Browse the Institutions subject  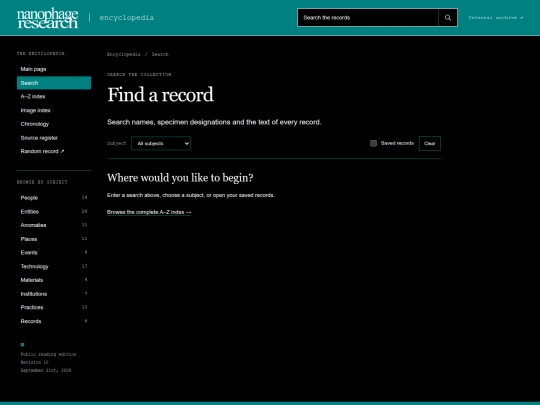54,294
